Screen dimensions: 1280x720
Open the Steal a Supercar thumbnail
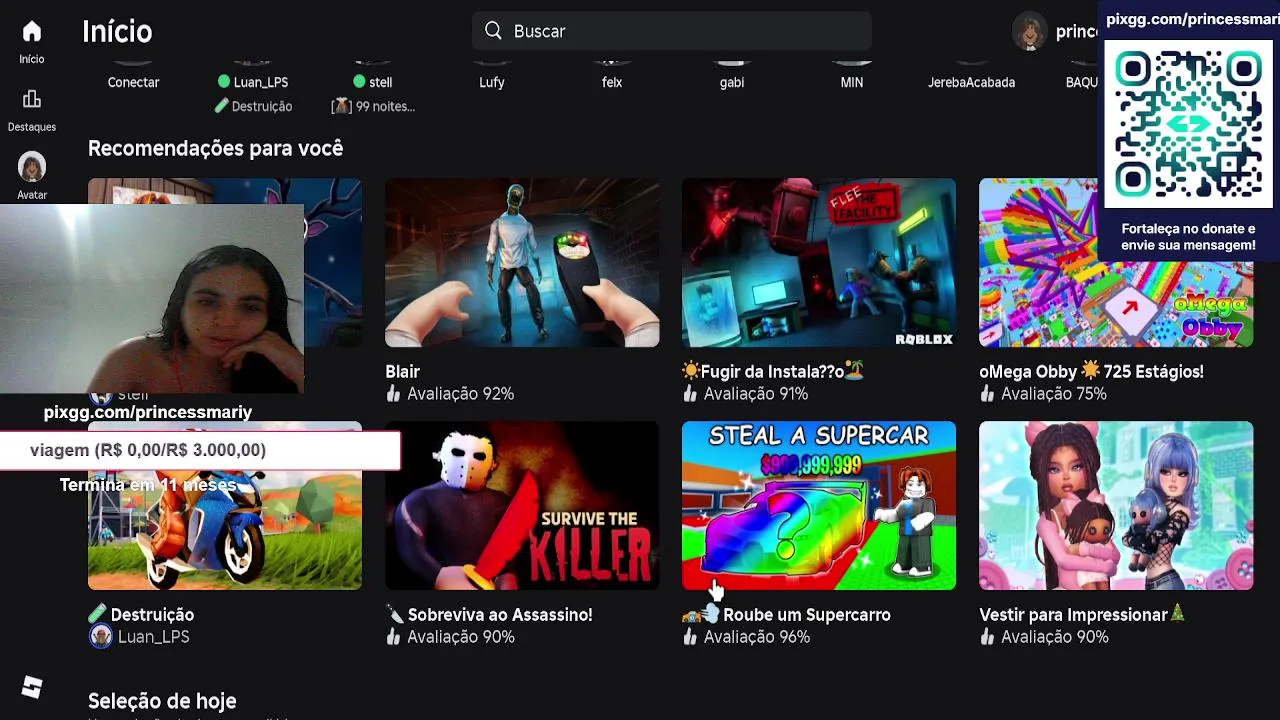click(819, 506)
